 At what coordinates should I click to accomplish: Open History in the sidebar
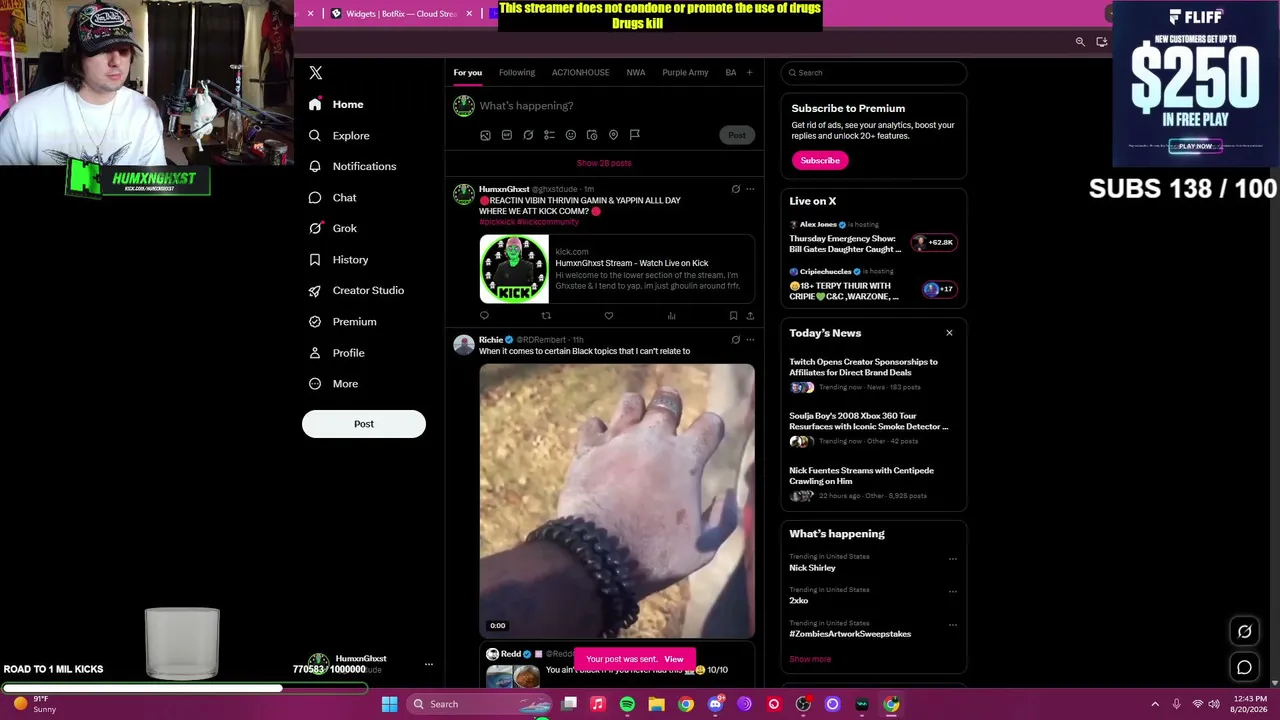coord(339,260)
